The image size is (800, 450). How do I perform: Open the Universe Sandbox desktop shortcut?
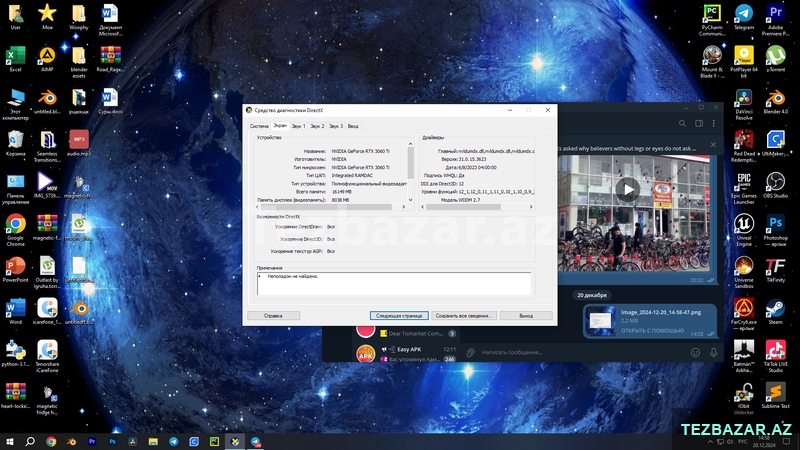[744, 272]
